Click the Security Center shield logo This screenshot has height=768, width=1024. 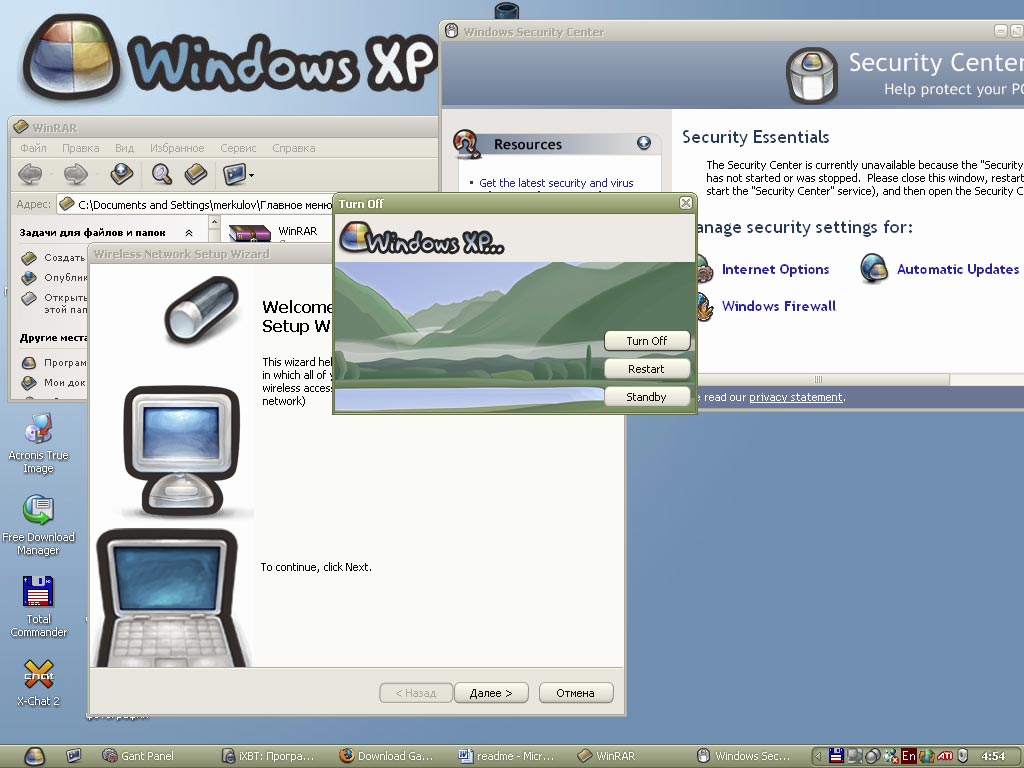(x=812, y=75)
